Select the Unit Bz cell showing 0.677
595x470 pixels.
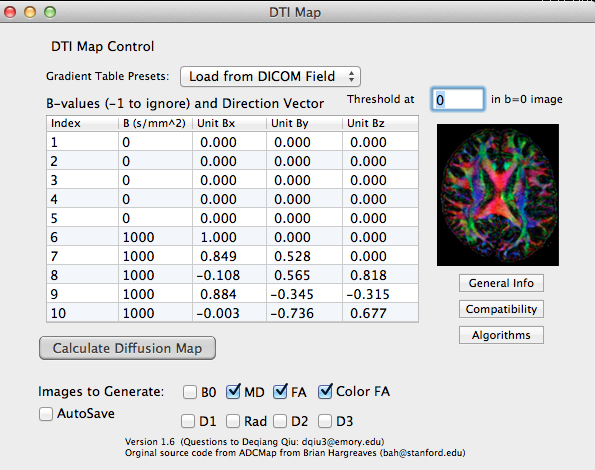click(x=380, y=313)
